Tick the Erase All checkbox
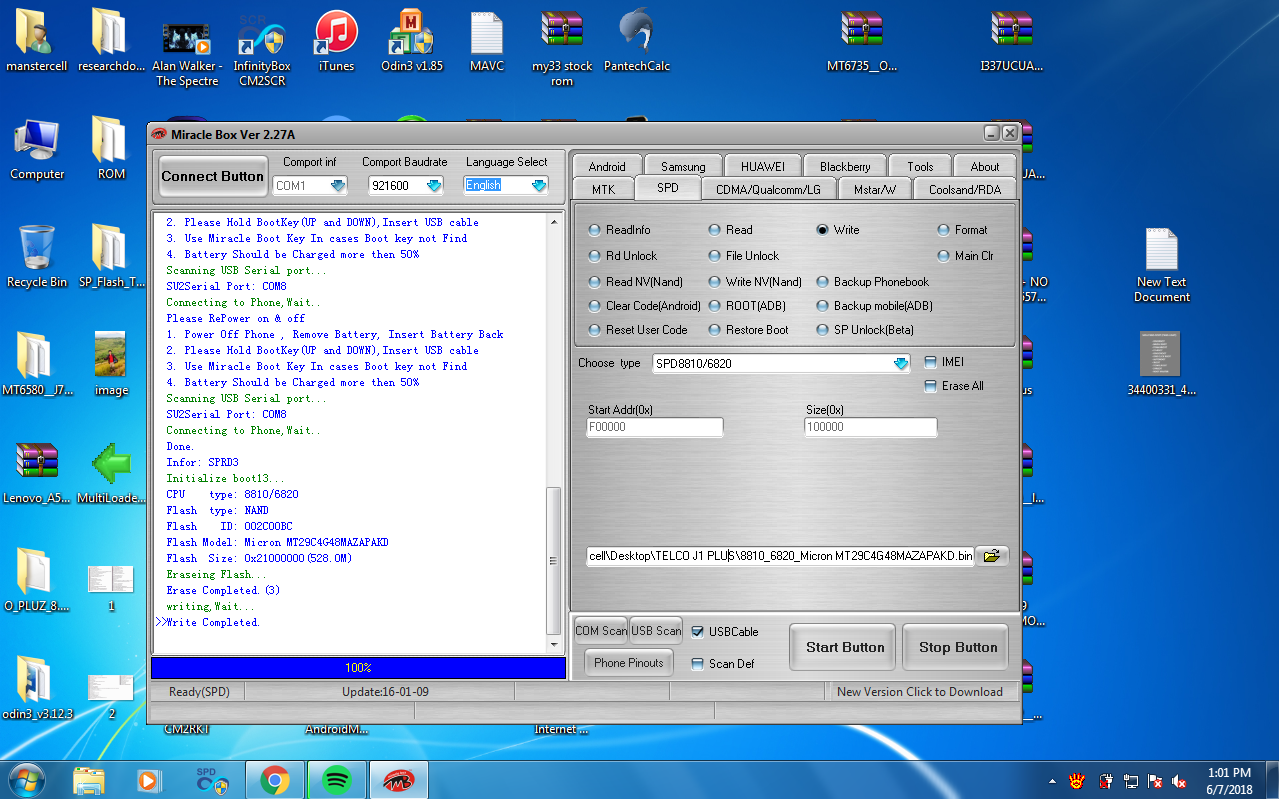1279x799 pixels. [x=932, y=386]
